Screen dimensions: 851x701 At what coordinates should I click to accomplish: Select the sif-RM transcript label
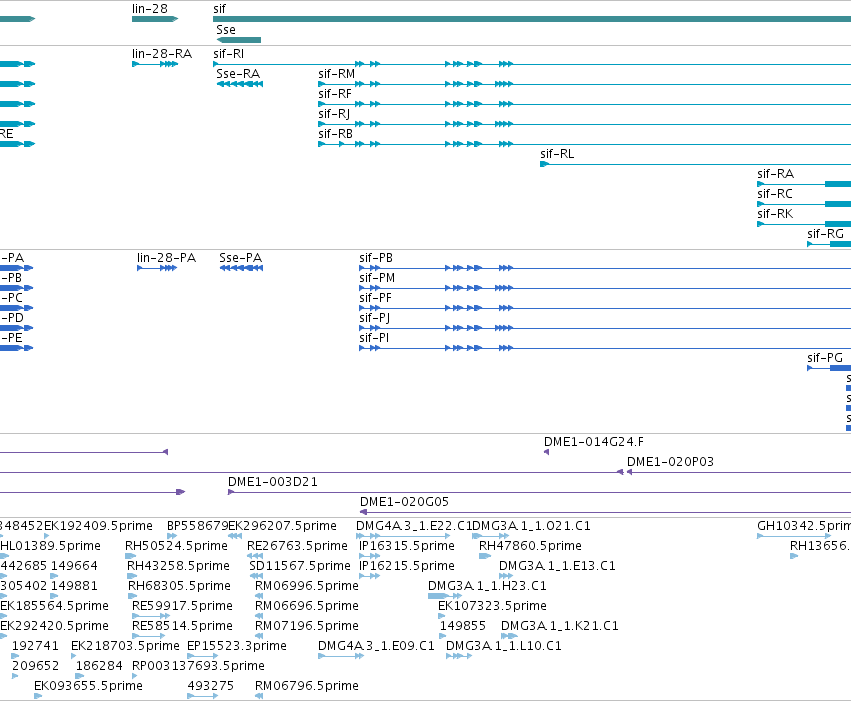pos(336,74)
